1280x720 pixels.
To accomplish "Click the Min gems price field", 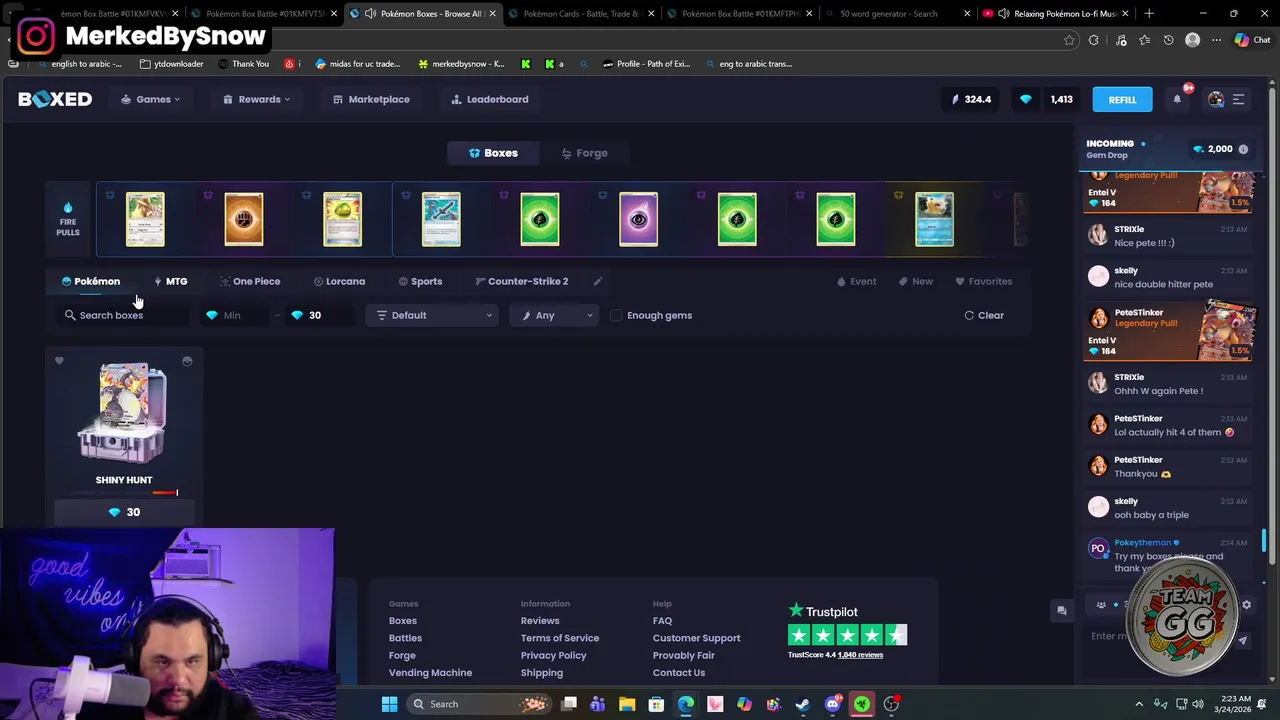I will click(x=234, y=315).
